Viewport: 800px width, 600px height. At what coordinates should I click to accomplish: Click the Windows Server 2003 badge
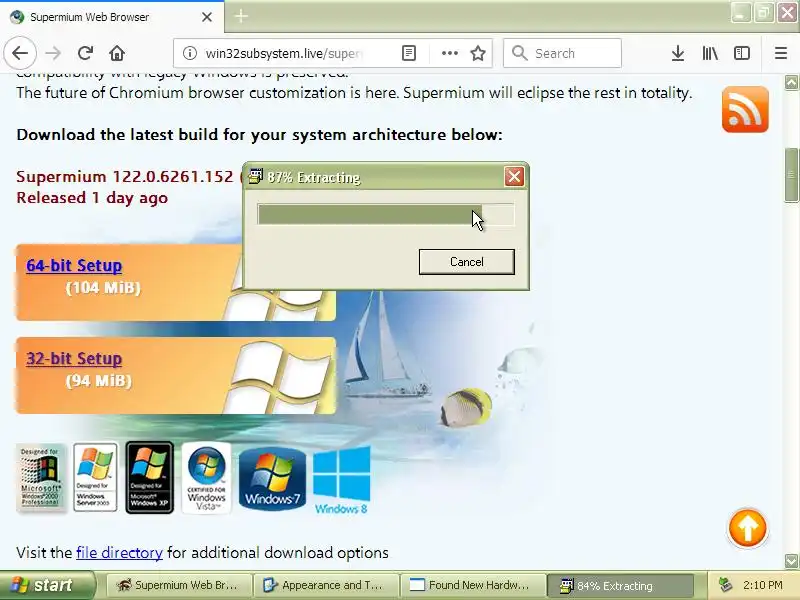[95, 478]
